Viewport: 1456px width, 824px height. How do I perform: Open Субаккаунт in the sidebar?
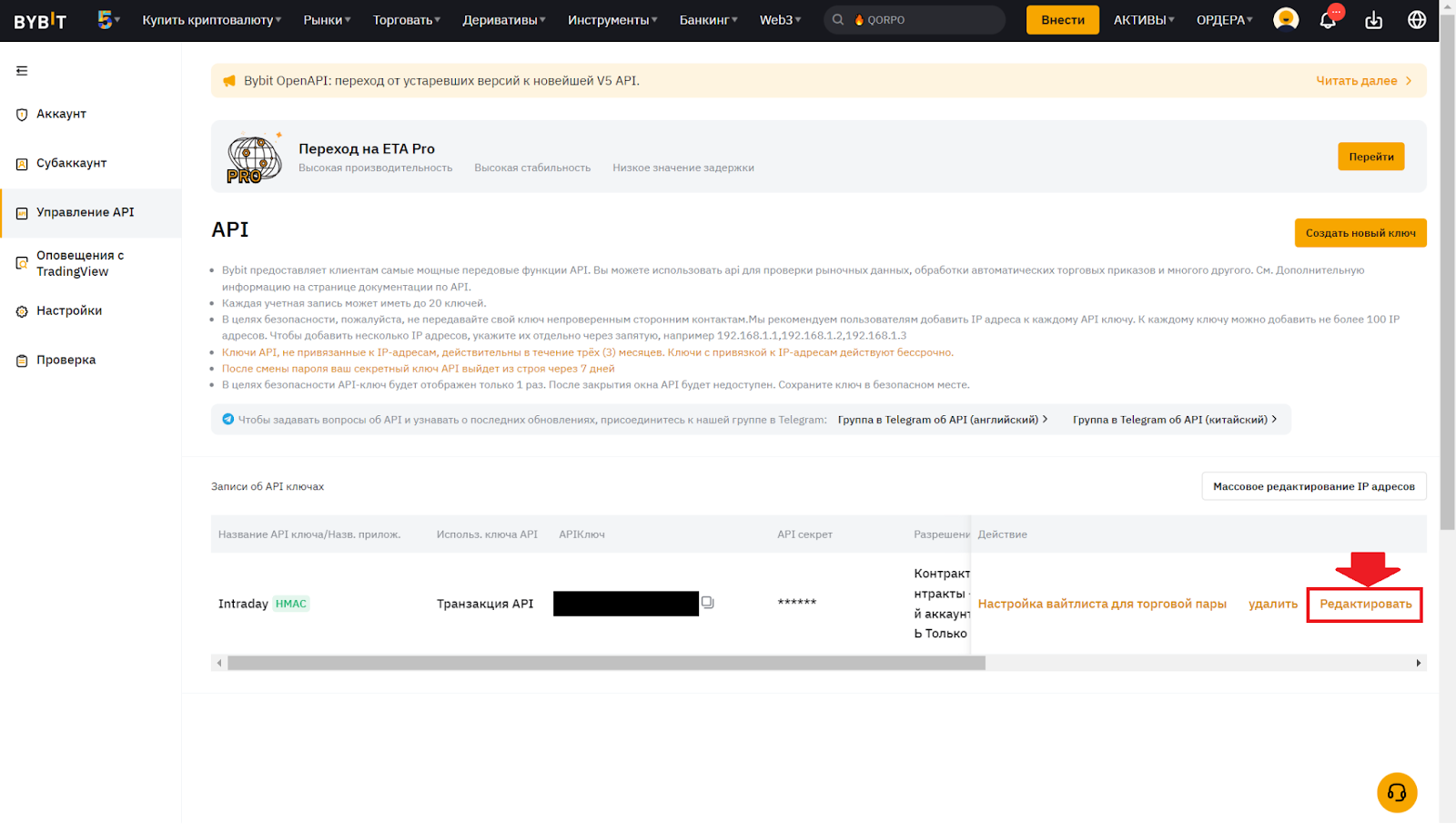[x=71, y=163]
